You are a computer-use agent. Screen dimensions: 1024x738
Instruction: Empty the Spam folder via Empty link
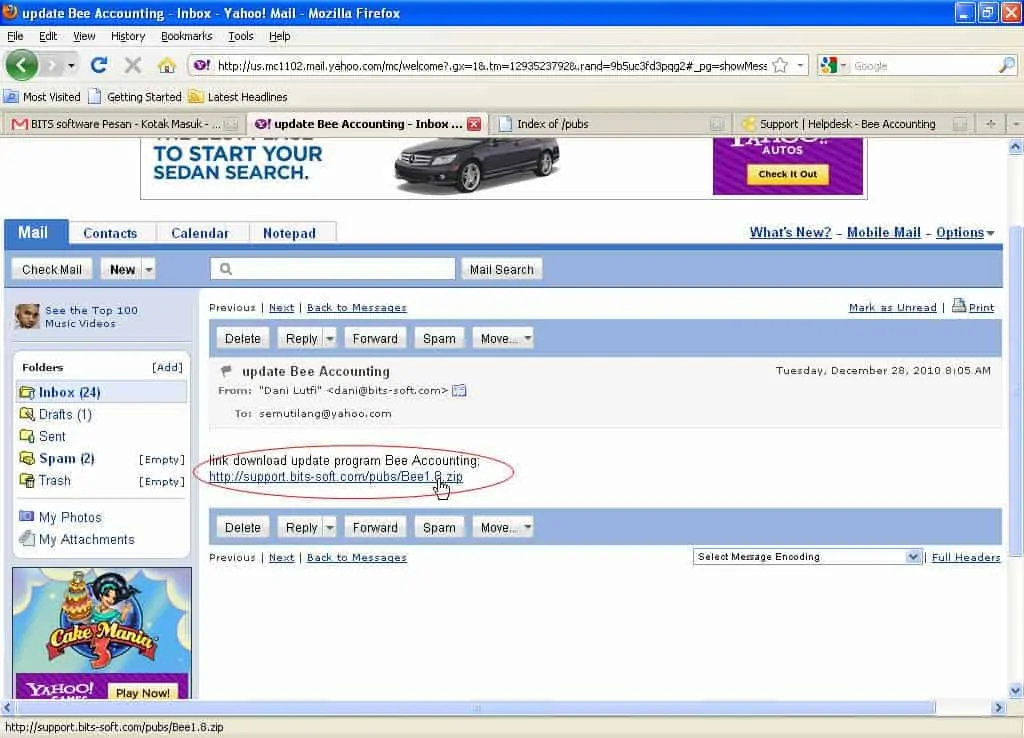[x=161, y=459]
